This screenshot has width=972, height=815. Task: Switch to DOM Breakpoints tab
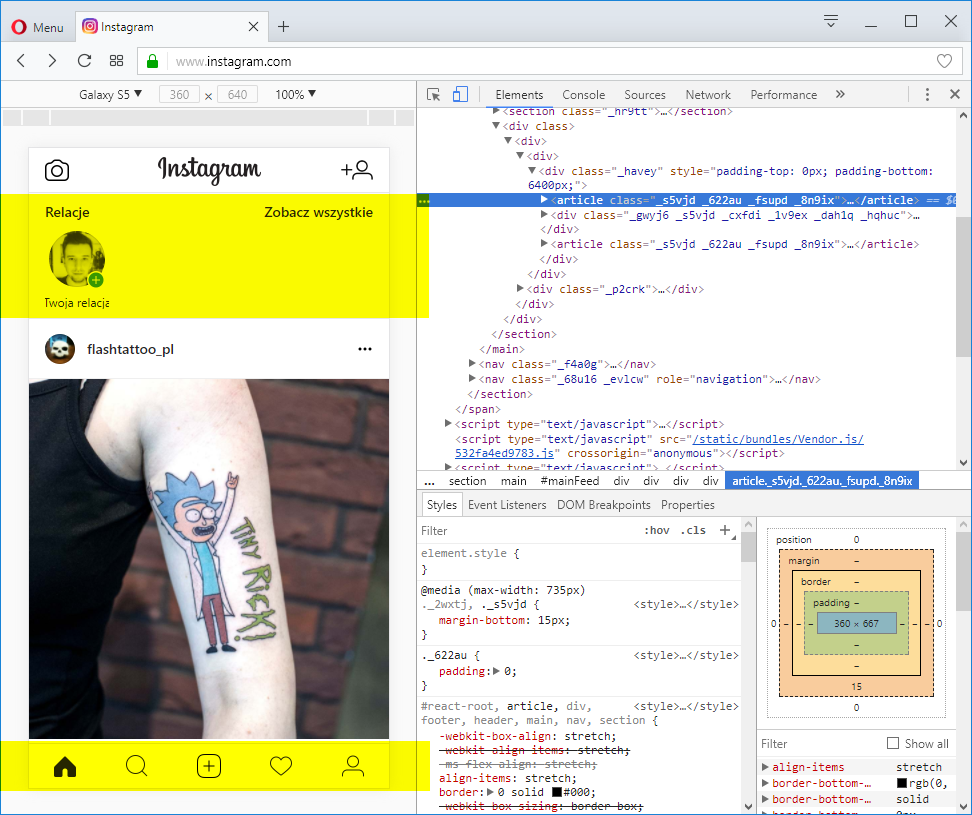[x=604, y=505]
